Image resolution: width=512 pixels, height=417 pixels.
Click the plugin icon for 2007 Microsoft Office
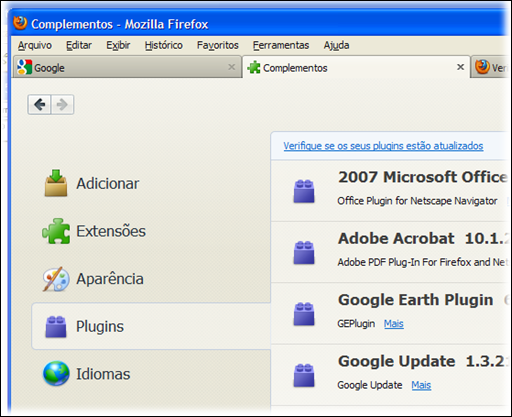tap(304, 191)
